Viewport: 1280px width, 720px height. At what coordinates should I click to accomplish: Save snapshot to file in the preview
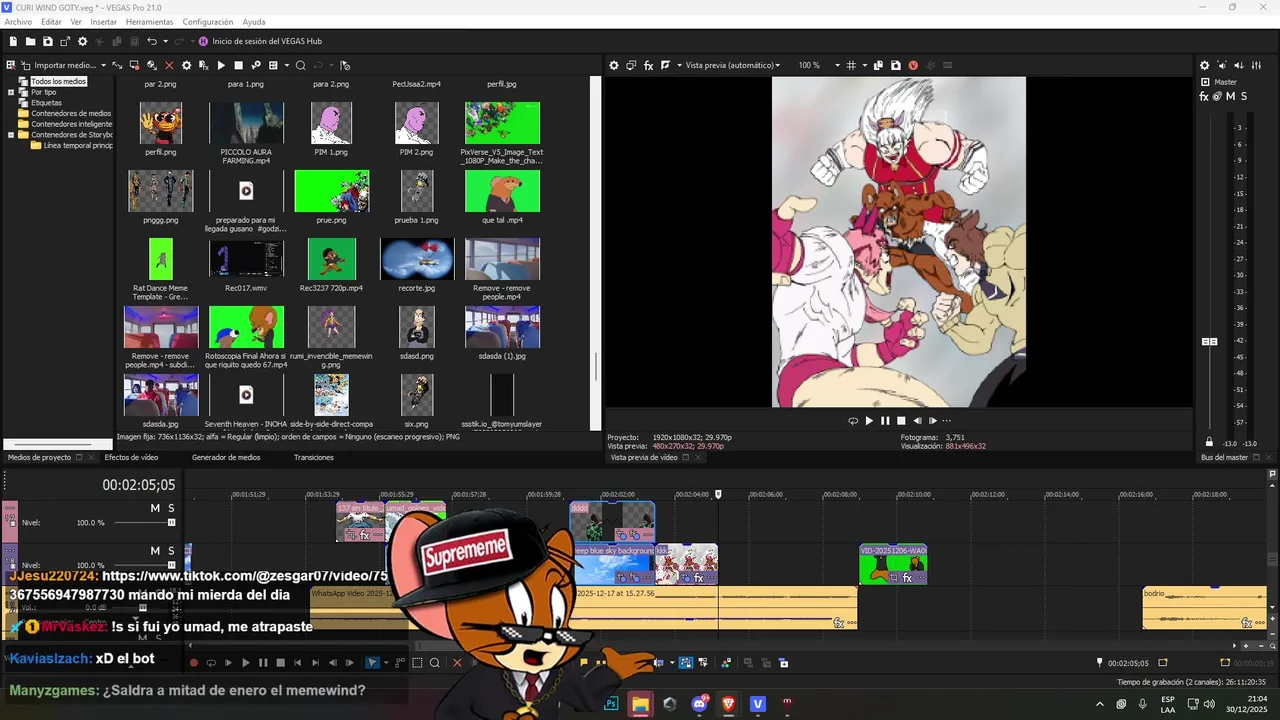click(895, 65)
